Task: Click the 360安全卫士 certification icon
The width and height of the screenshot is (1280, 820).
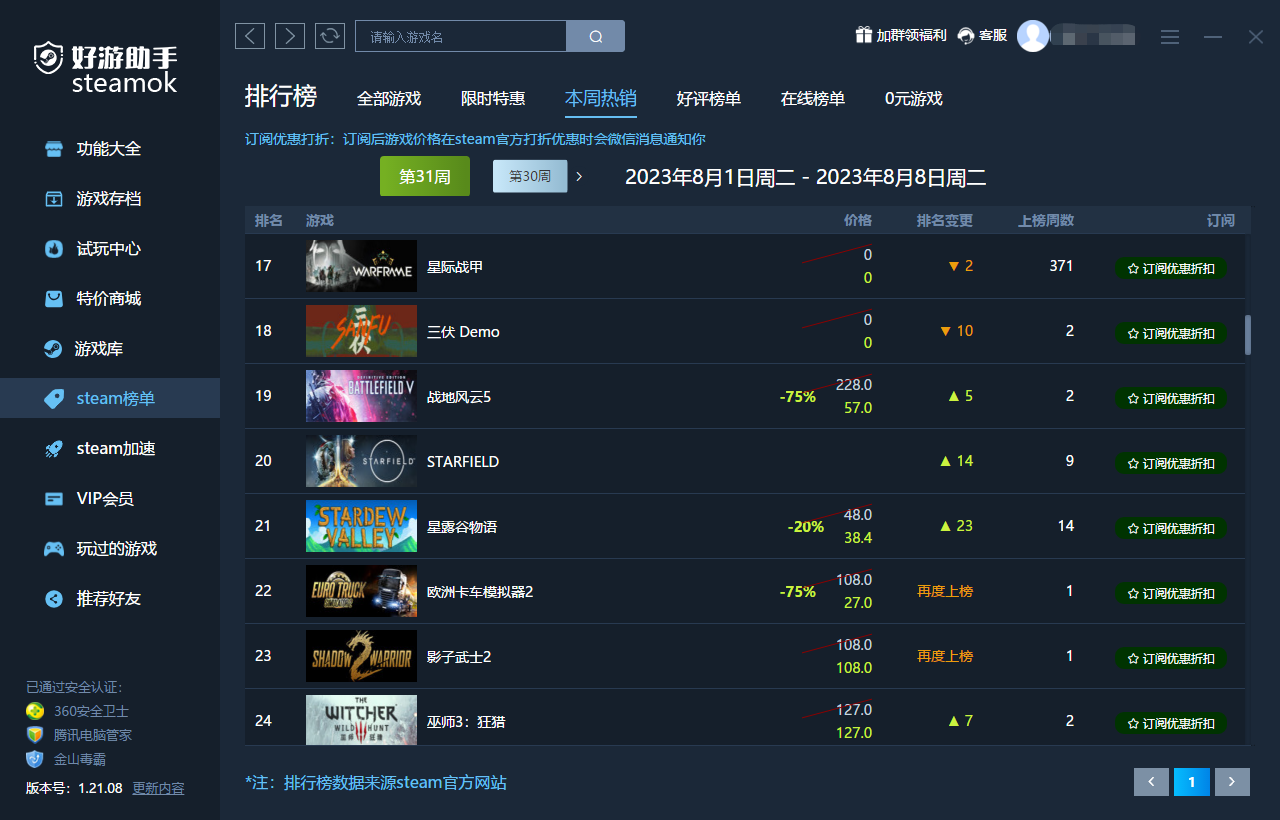Action: click(35, 711)
